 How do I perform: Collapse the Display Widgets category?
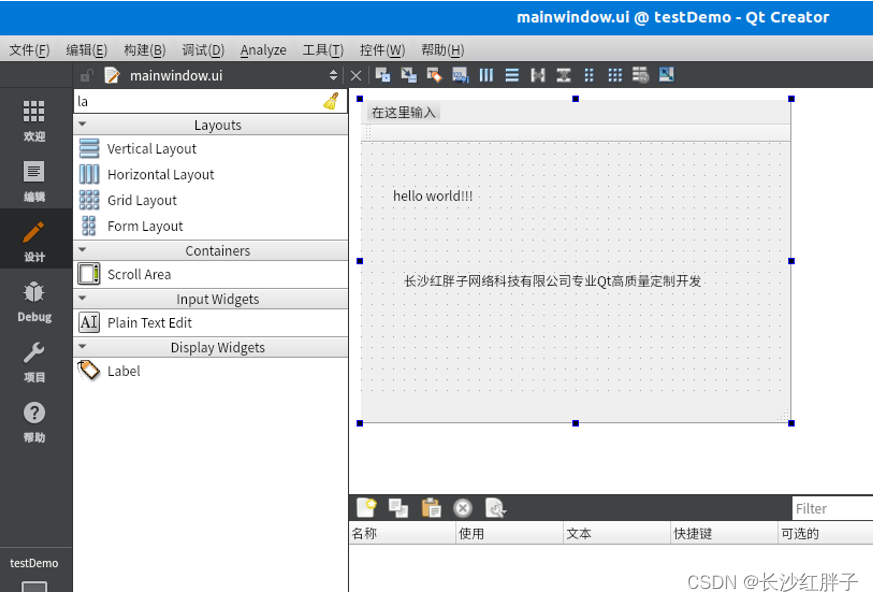(82, 346)
